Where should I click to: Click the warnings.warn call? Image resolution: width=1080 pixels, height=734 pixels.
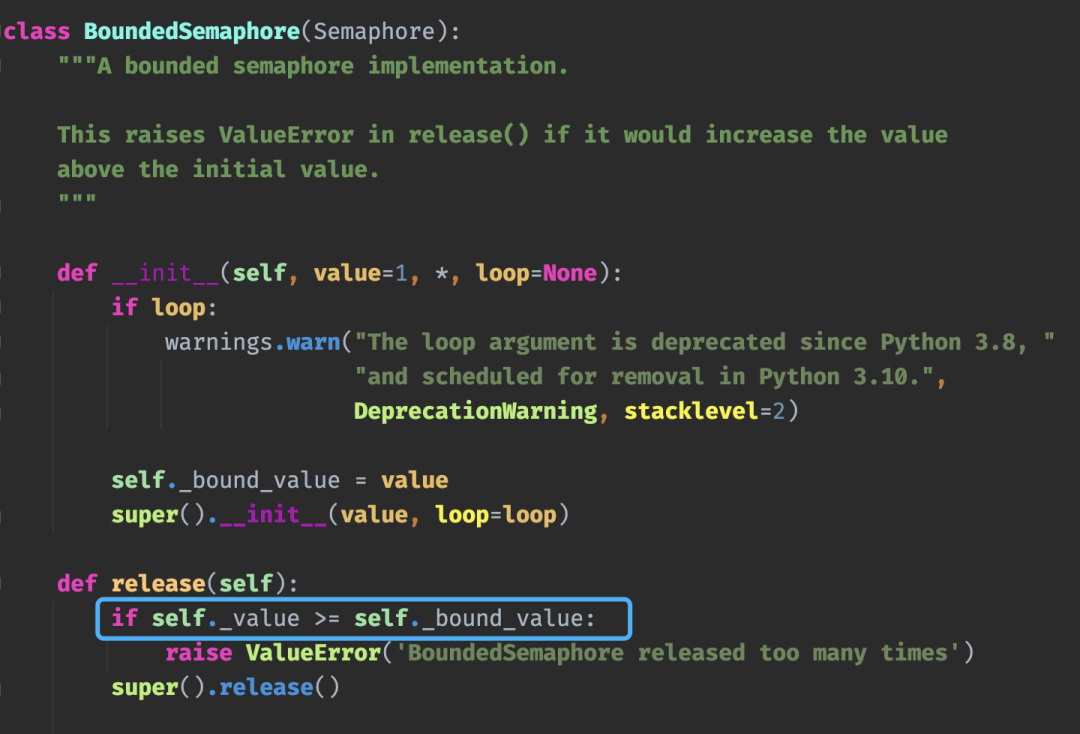click(252, 342)
